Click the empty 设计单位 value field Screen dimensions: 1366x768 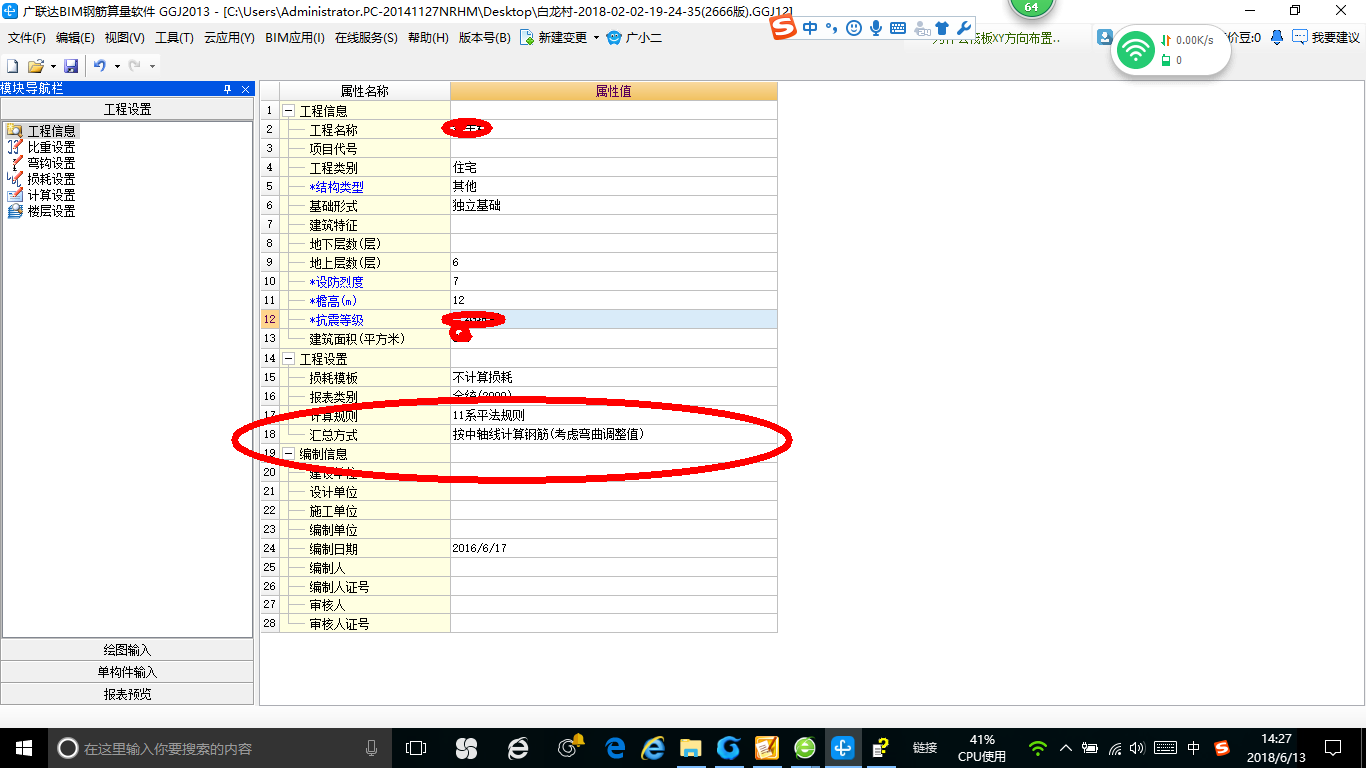[x=614, y=491]
